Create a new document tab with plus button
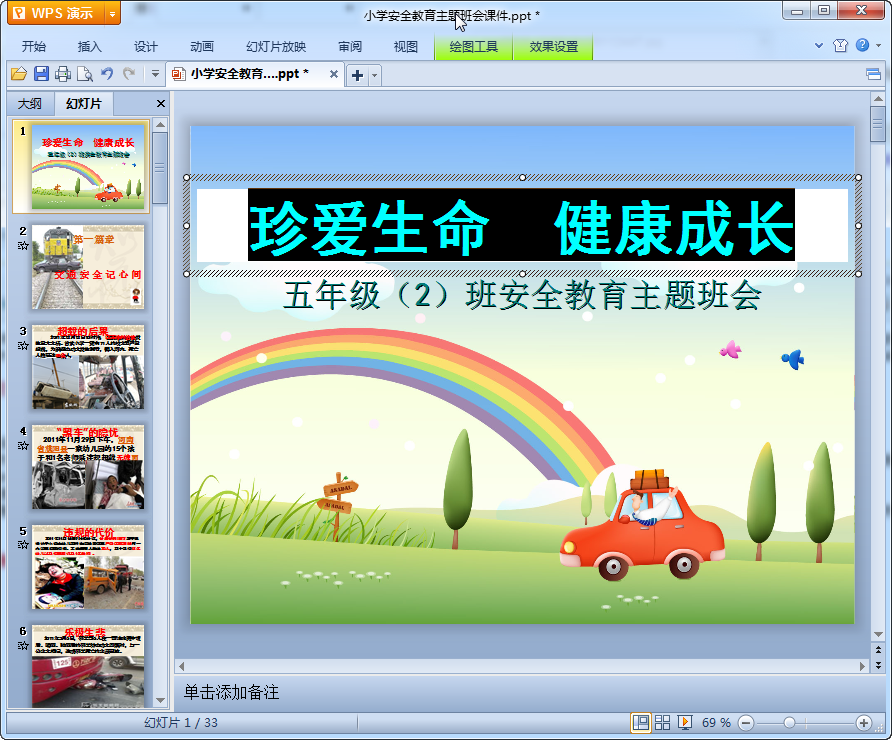Screen dimensions: 892x740 [357, 75]
